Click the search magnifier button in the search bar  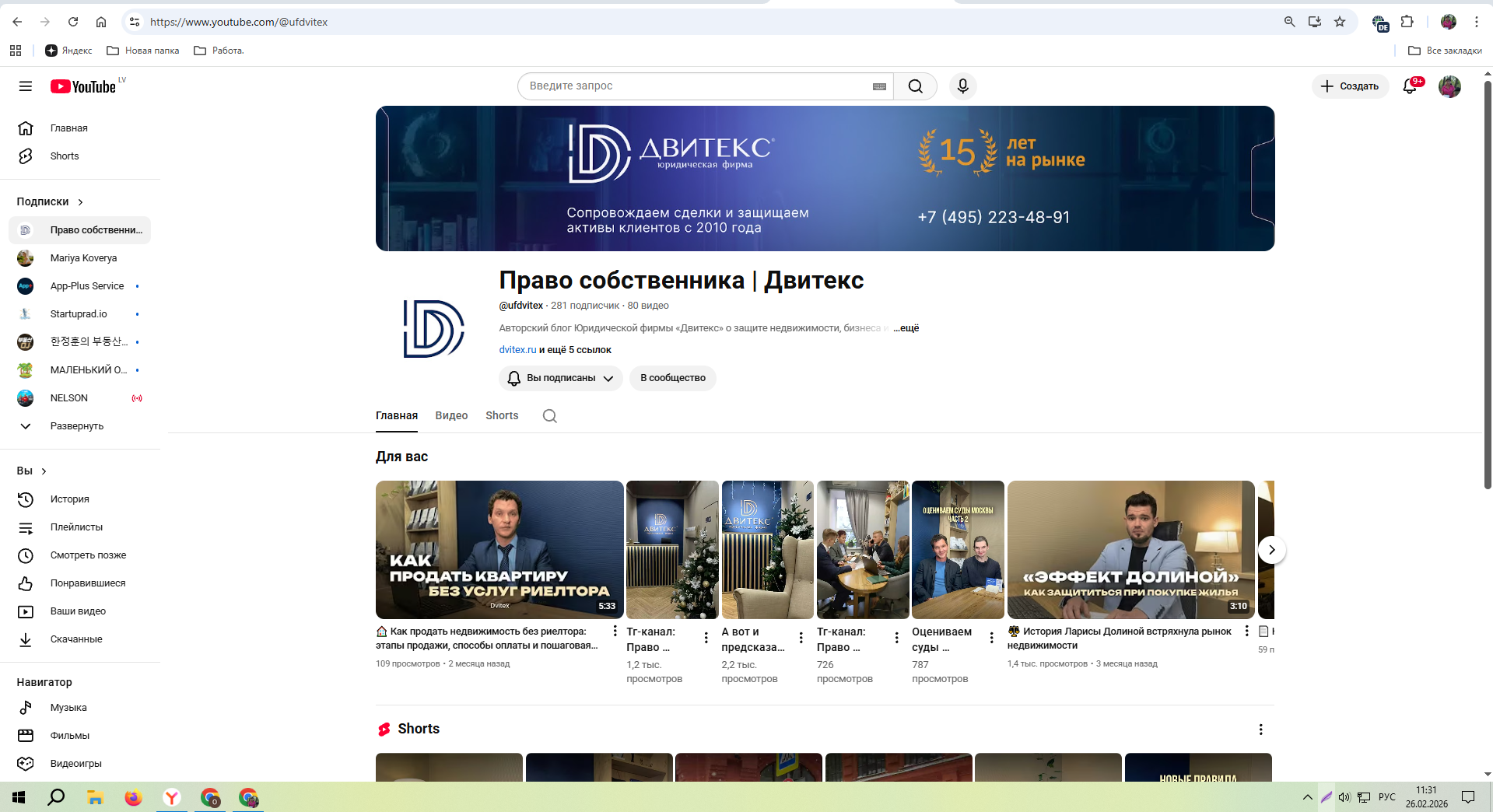pyautogui.click(x=915, y=86)
